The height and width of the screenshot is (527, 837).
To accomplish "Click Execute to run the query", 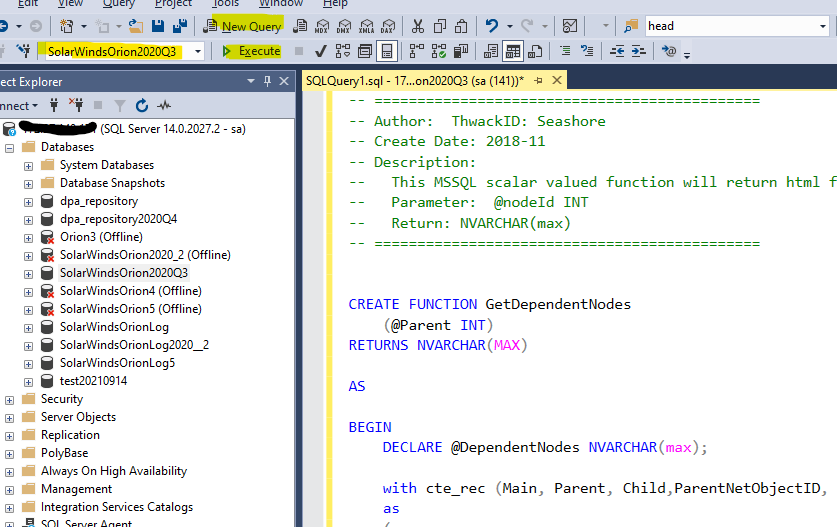I will click(x=251, y=51).
